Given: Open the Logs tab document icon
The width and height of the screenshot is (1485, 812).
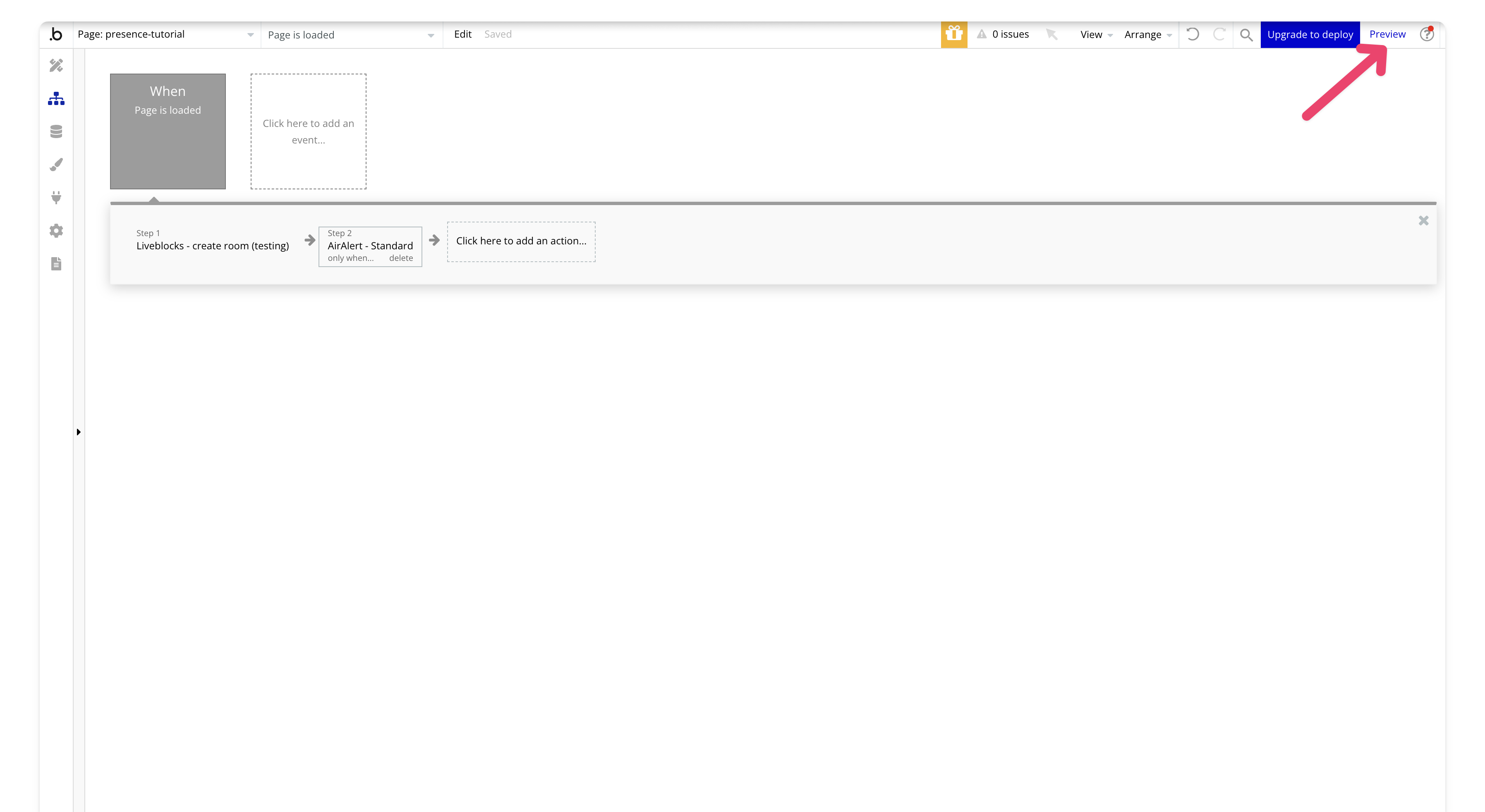Looking at the screenshot, I should pos(56,264).
